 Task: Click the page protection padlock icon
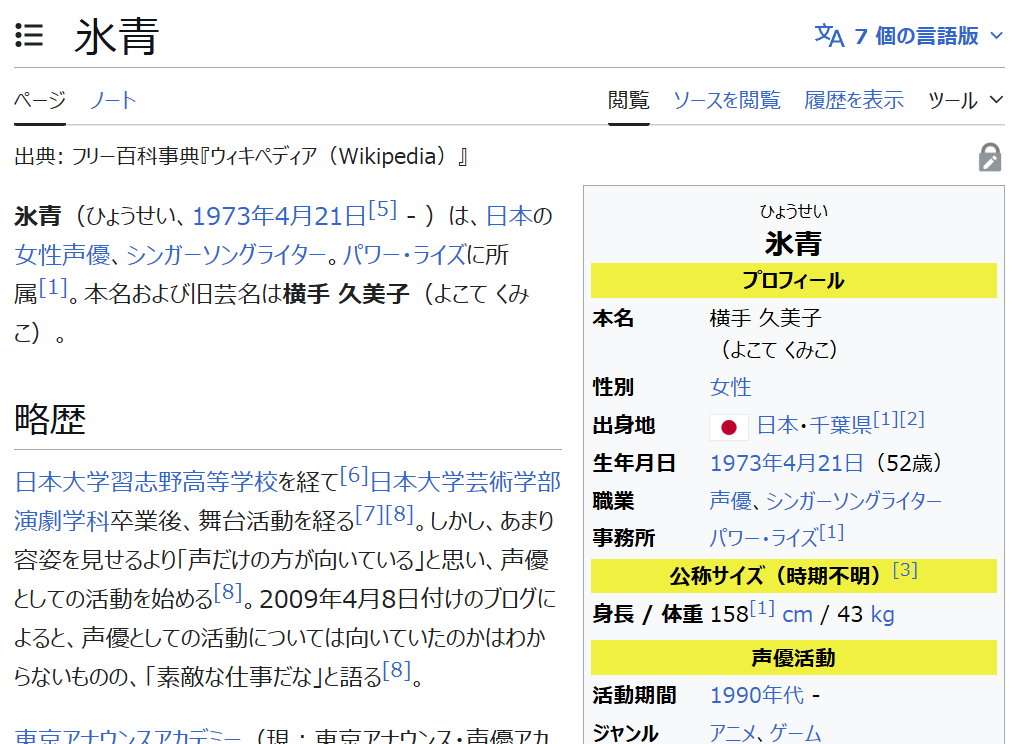click(x=989, y=157)
